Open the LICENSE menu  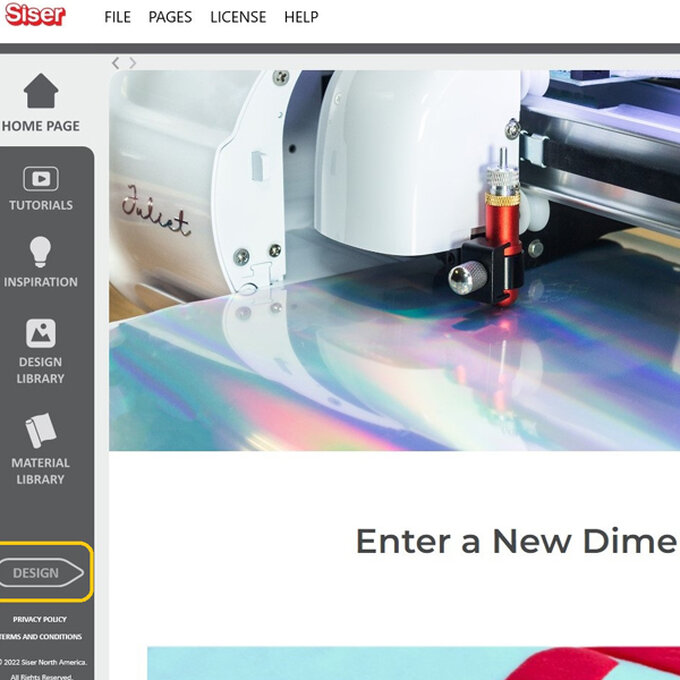238,17
